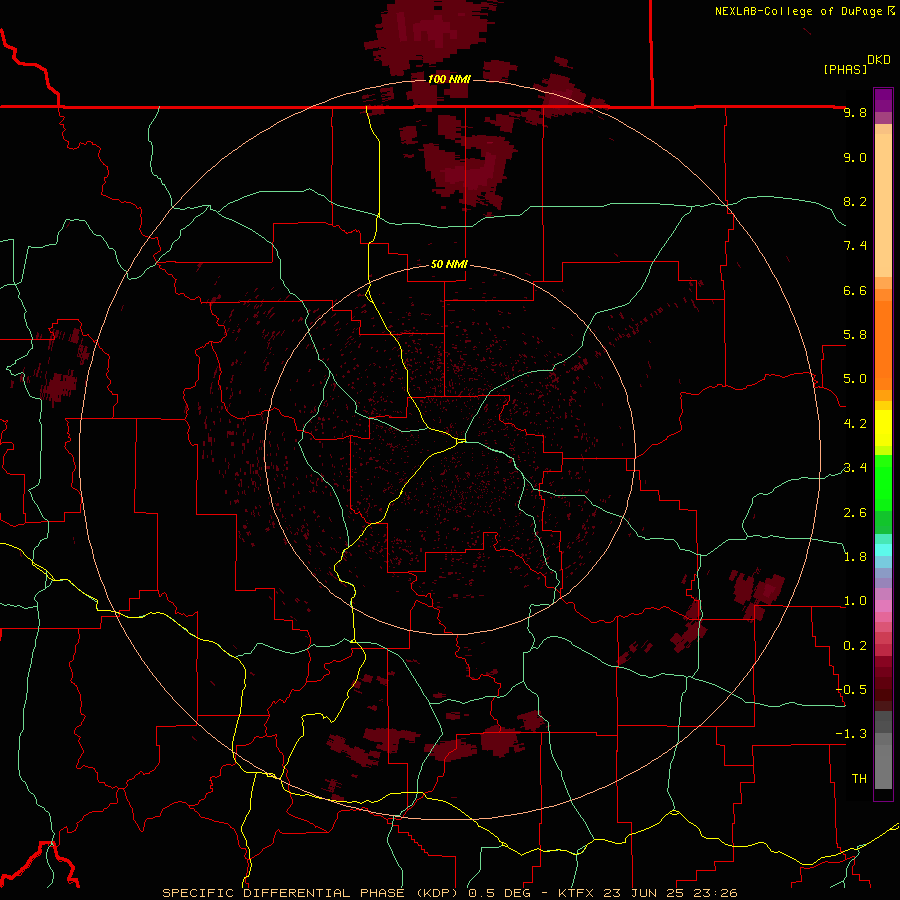This screenshot has height=900, width=900.
Task: Select the 5.0 scale value
Action: [855, 379]
